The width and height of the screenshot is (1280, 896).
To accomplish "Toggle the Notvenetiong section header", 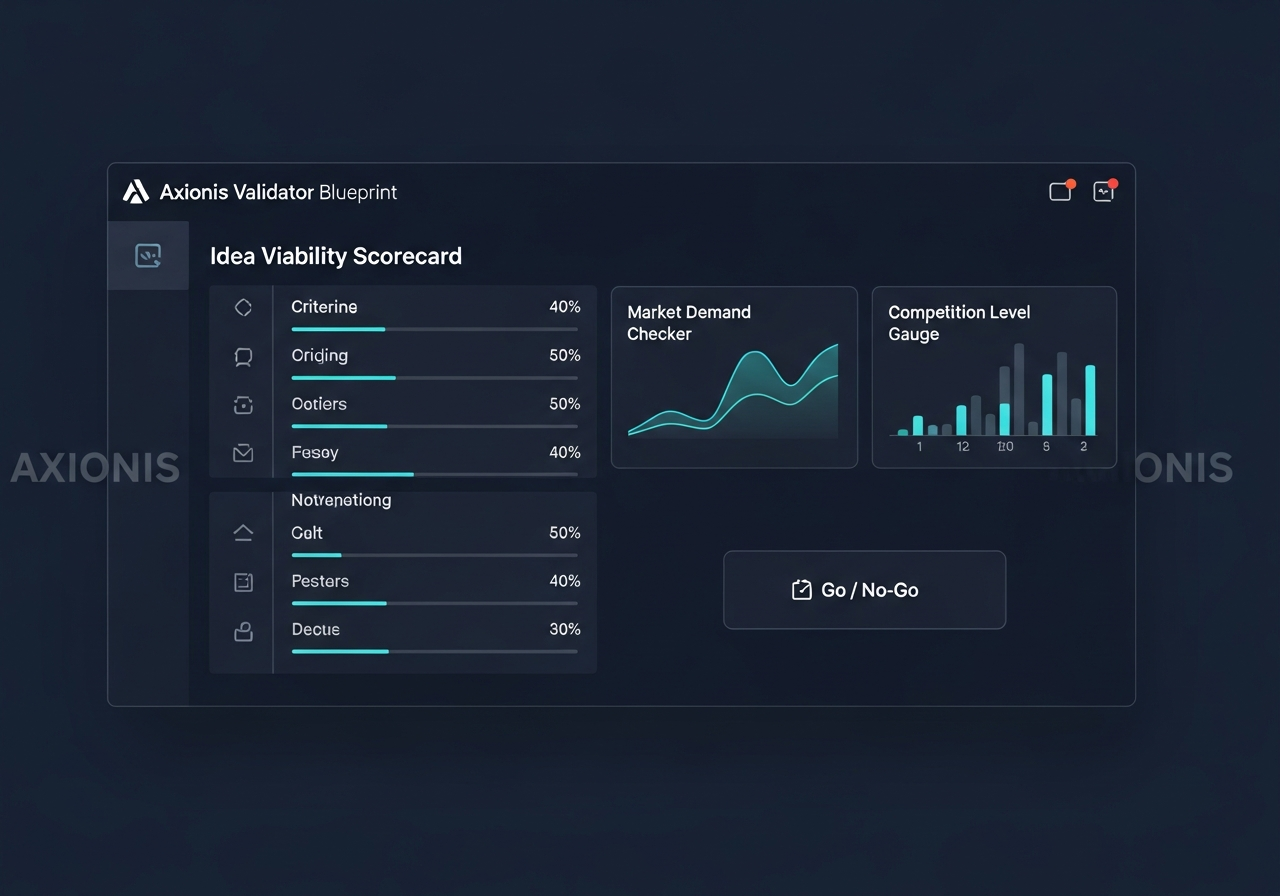I will (x=341, y=500).
